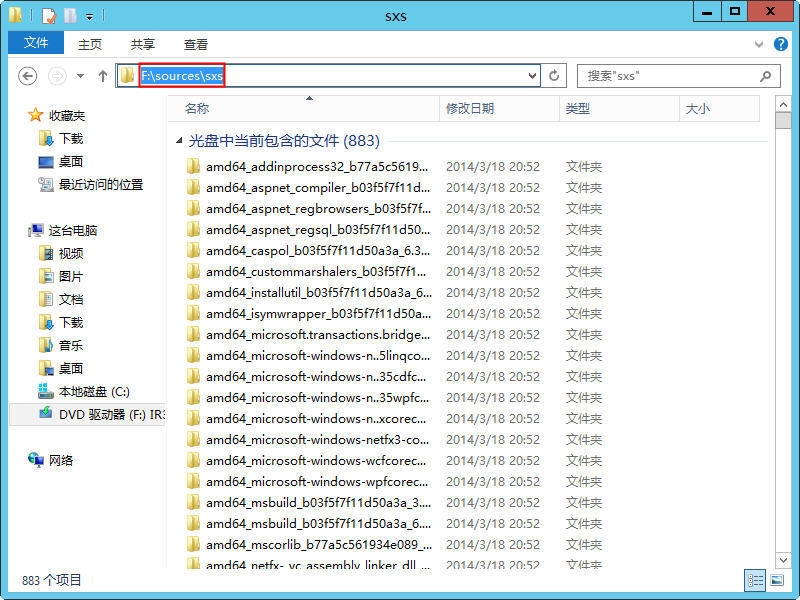The height and width of the screenshot is (600, 800).
Task: Sort by the 名称 column header
Action: pyautogui.click(x=303, y=108)
